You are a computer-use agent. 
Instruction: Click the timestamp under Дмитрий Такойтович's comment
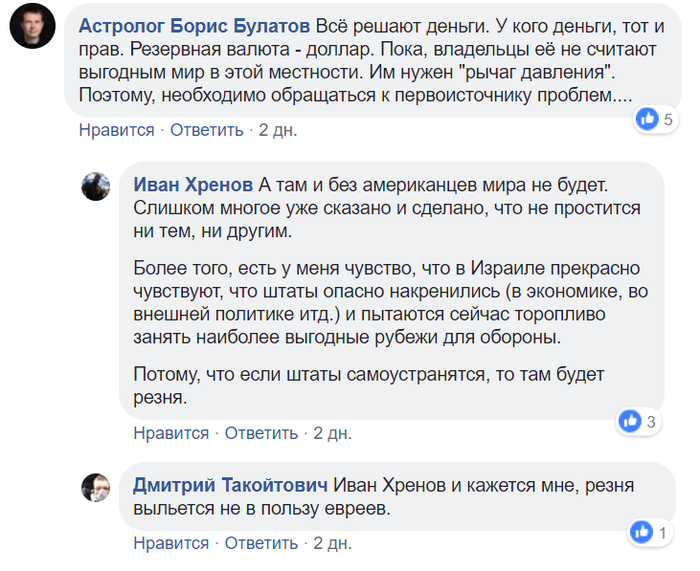pyautogui.click(x=332, y=543)
